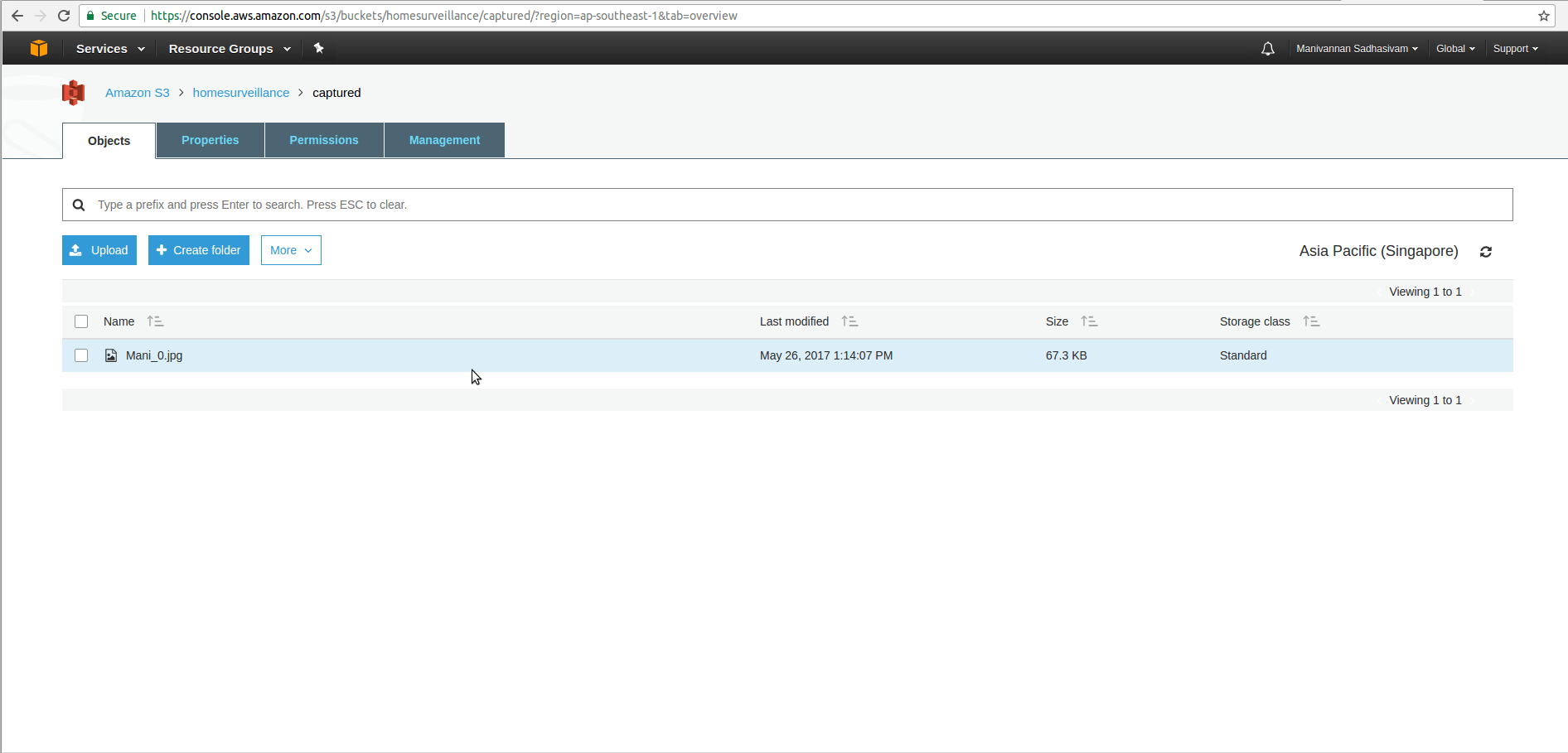
Task: Sort by Size column sort icon
Action: (1089, 321)
